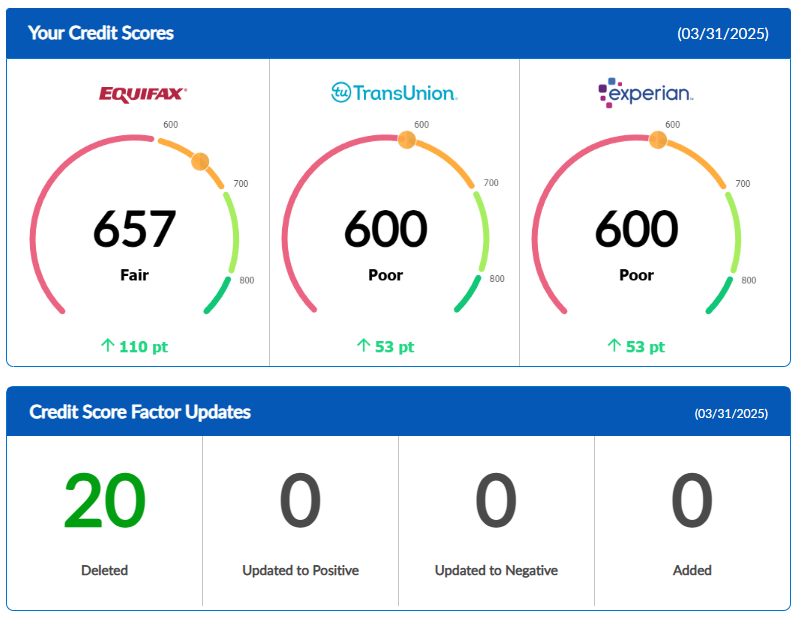Click the Added count 0
The width and height of the screenshot is (799, 618).
692,500
